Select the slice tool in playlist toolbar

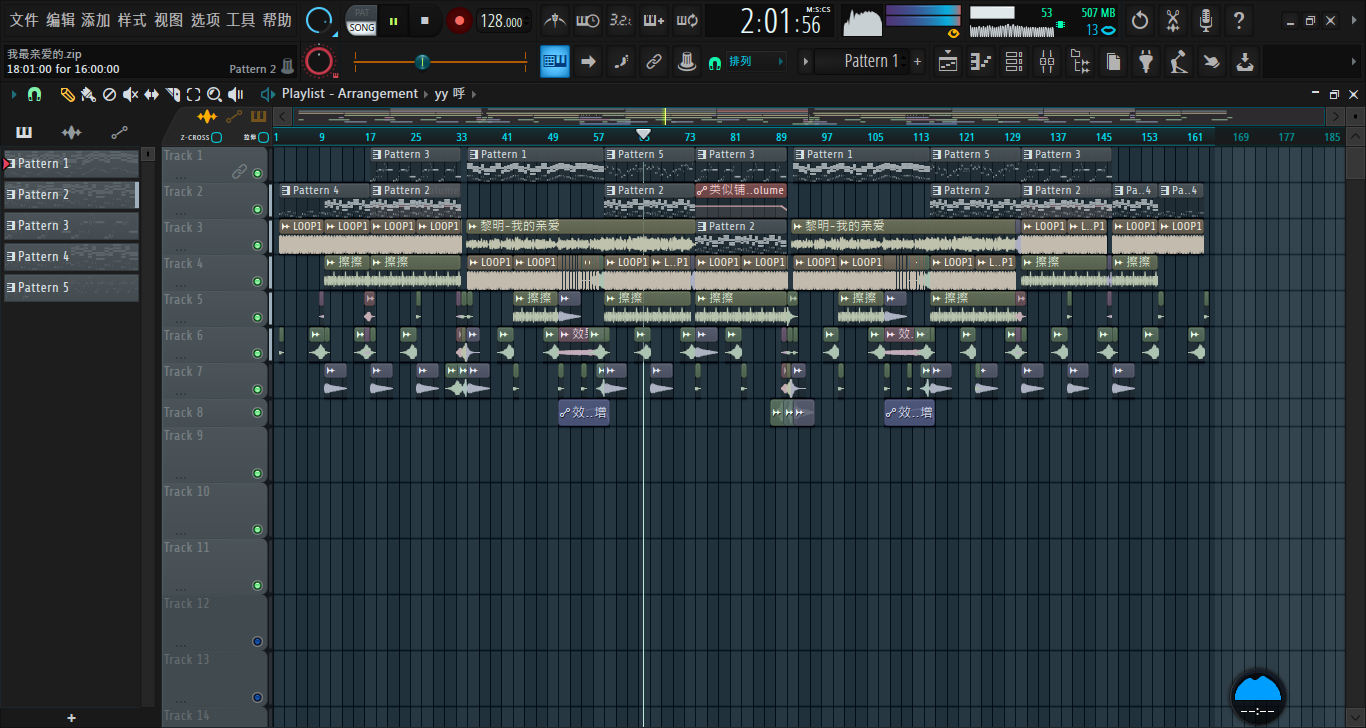[x=172, y=94]
